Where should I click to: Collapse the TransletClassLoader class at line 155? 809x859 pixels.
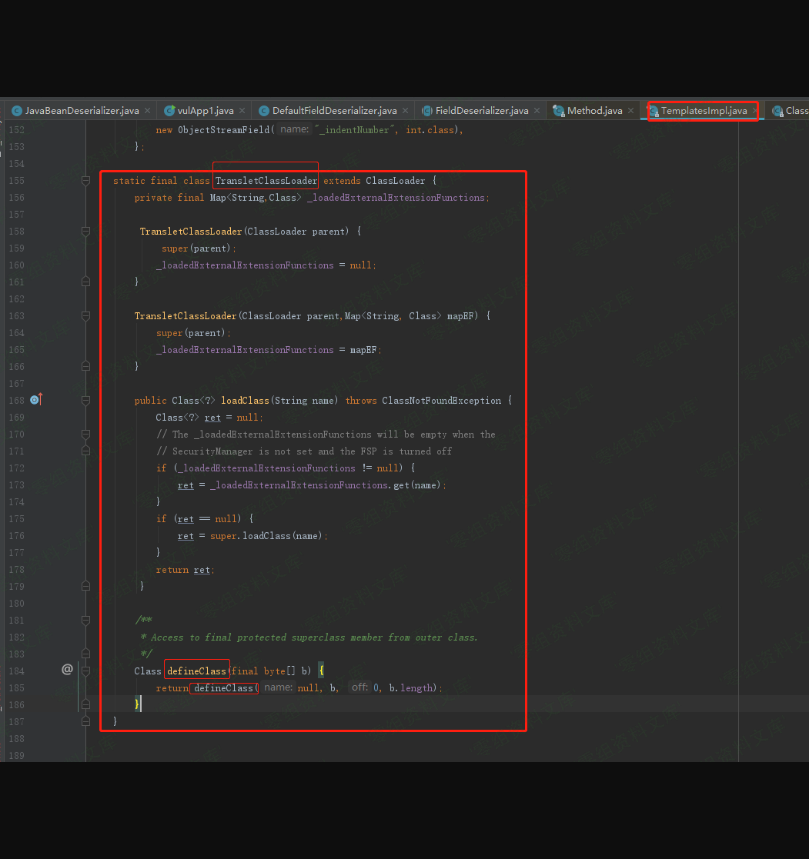(x=86, y=181)
